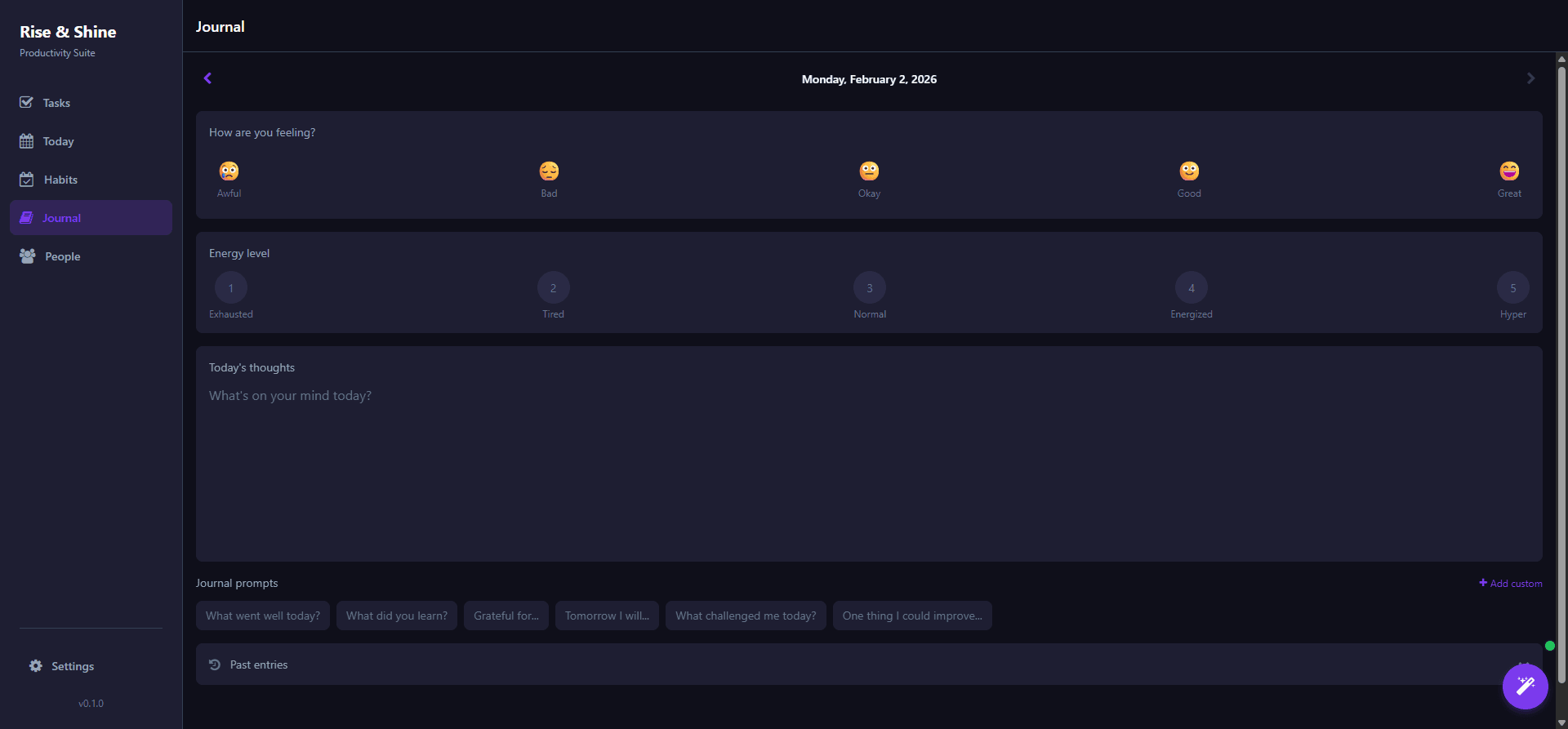This screenshot has width=1568, height=729.
Task: Set energy level to 5 Hyper
Action: pyautogui.click(x=1512, y=288)
